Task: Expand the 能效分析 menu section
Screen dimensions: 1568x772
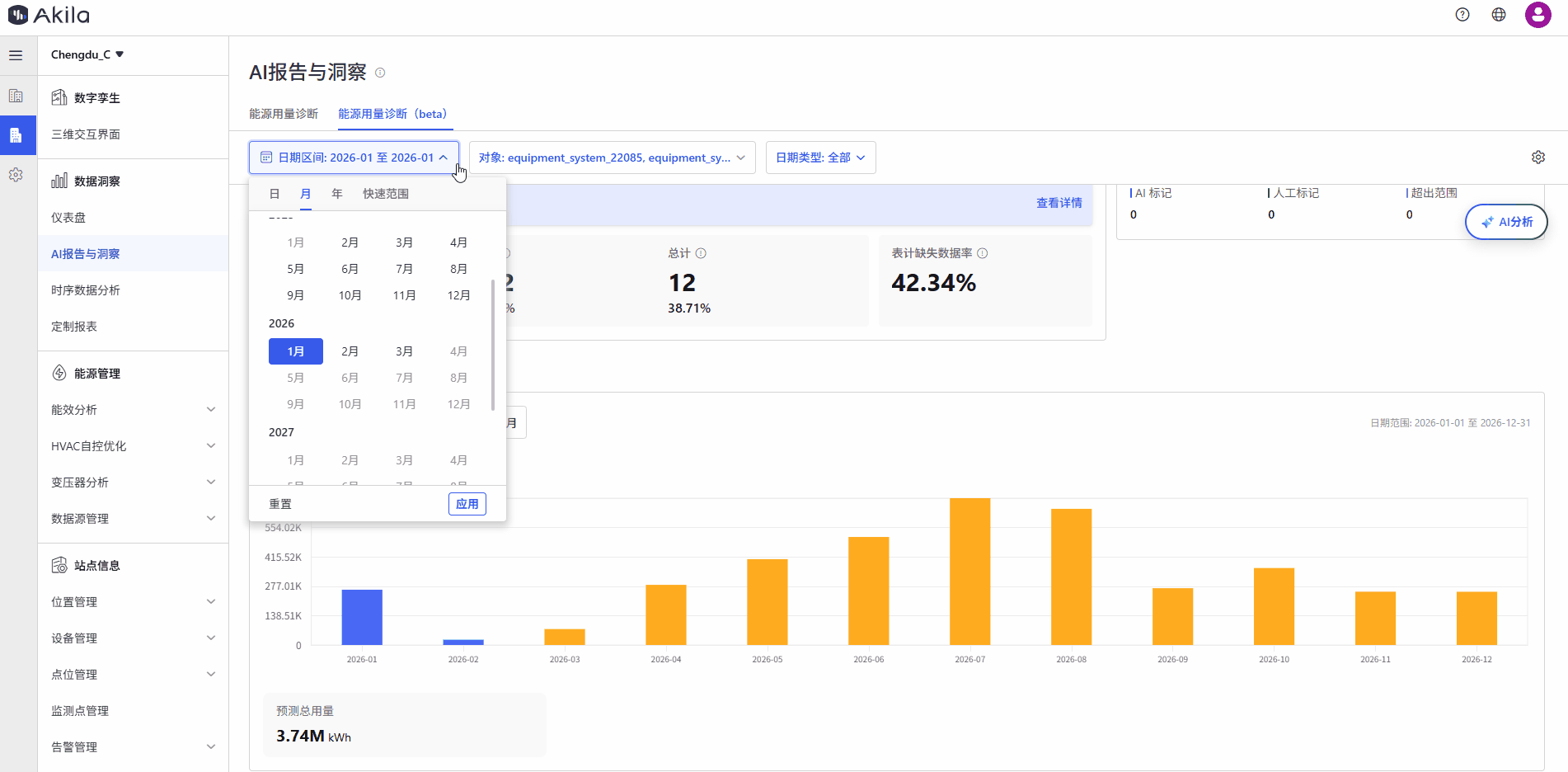Action: click(132, 410)
